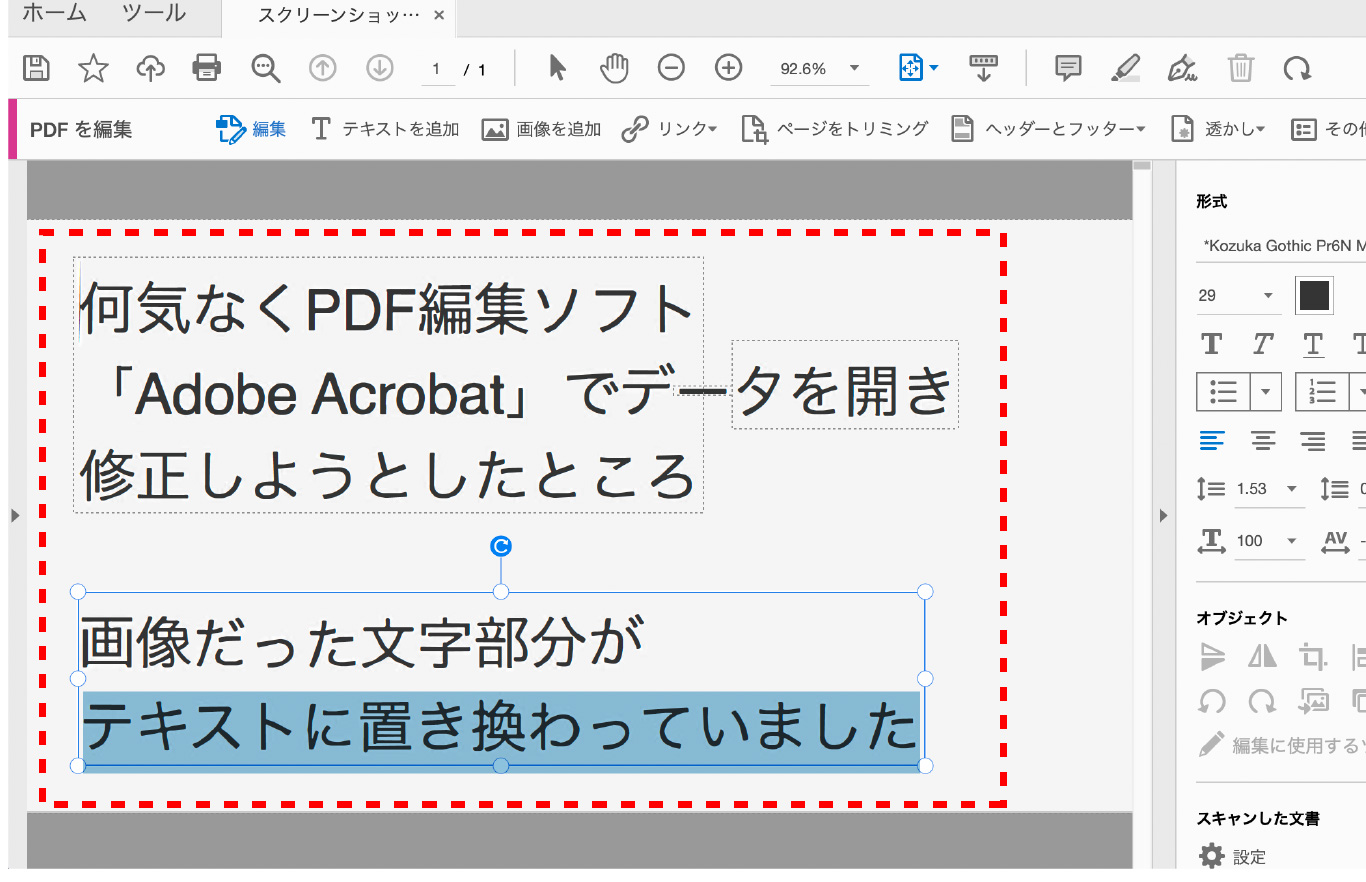Switch to the ツール tab
Screen dimensions: 1366x882
154,14
